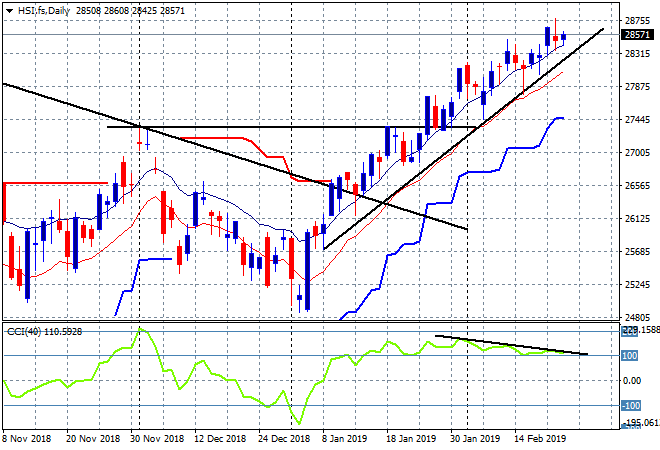The width and height of the screenshot is (660, 450).
Task: Select the rising black trendline from January
Action: (x=463, y=139)
